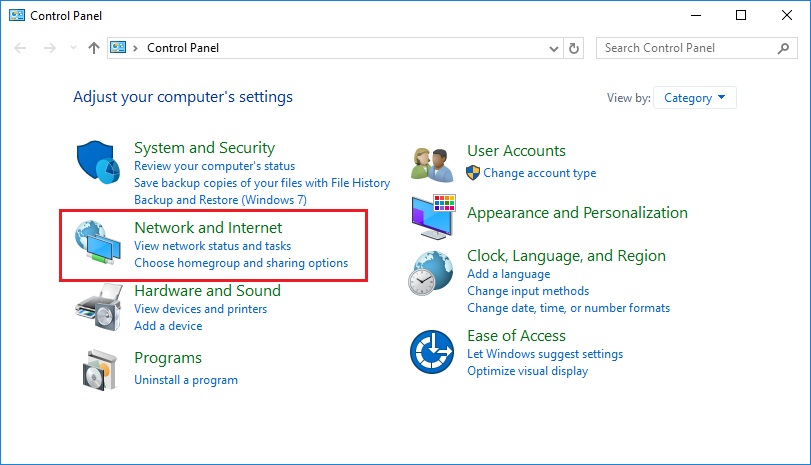The height and width of the screenshot is (465, 811).
Task: Click the Search Control Panel field
Action: click(x=688, y=48)
